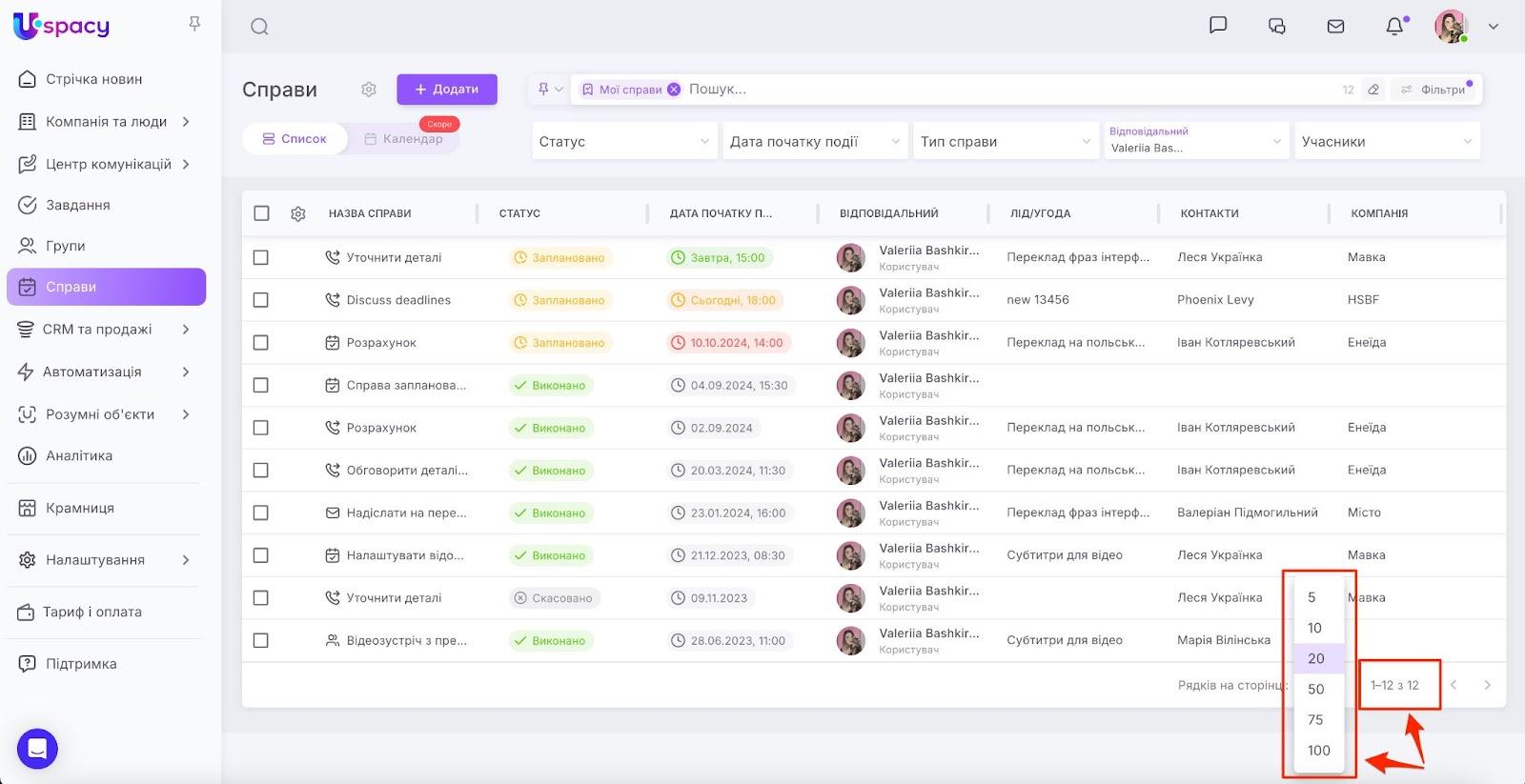Open the Статус filter dropdown
This screenshot has height=784, width=1525.
pos(623,141)
